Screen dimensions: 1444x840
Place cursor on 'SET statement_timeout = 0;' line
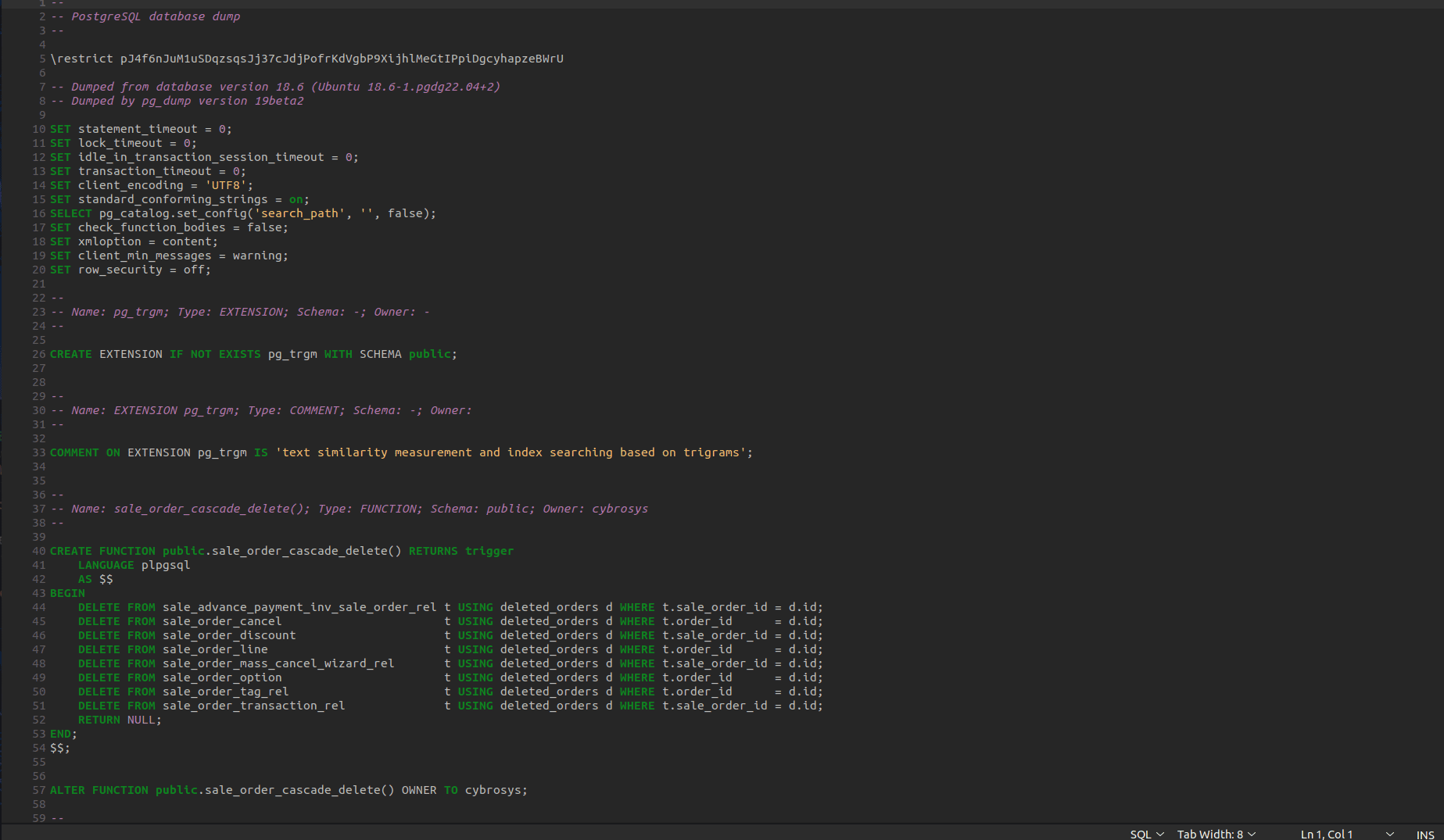point(141,129)
